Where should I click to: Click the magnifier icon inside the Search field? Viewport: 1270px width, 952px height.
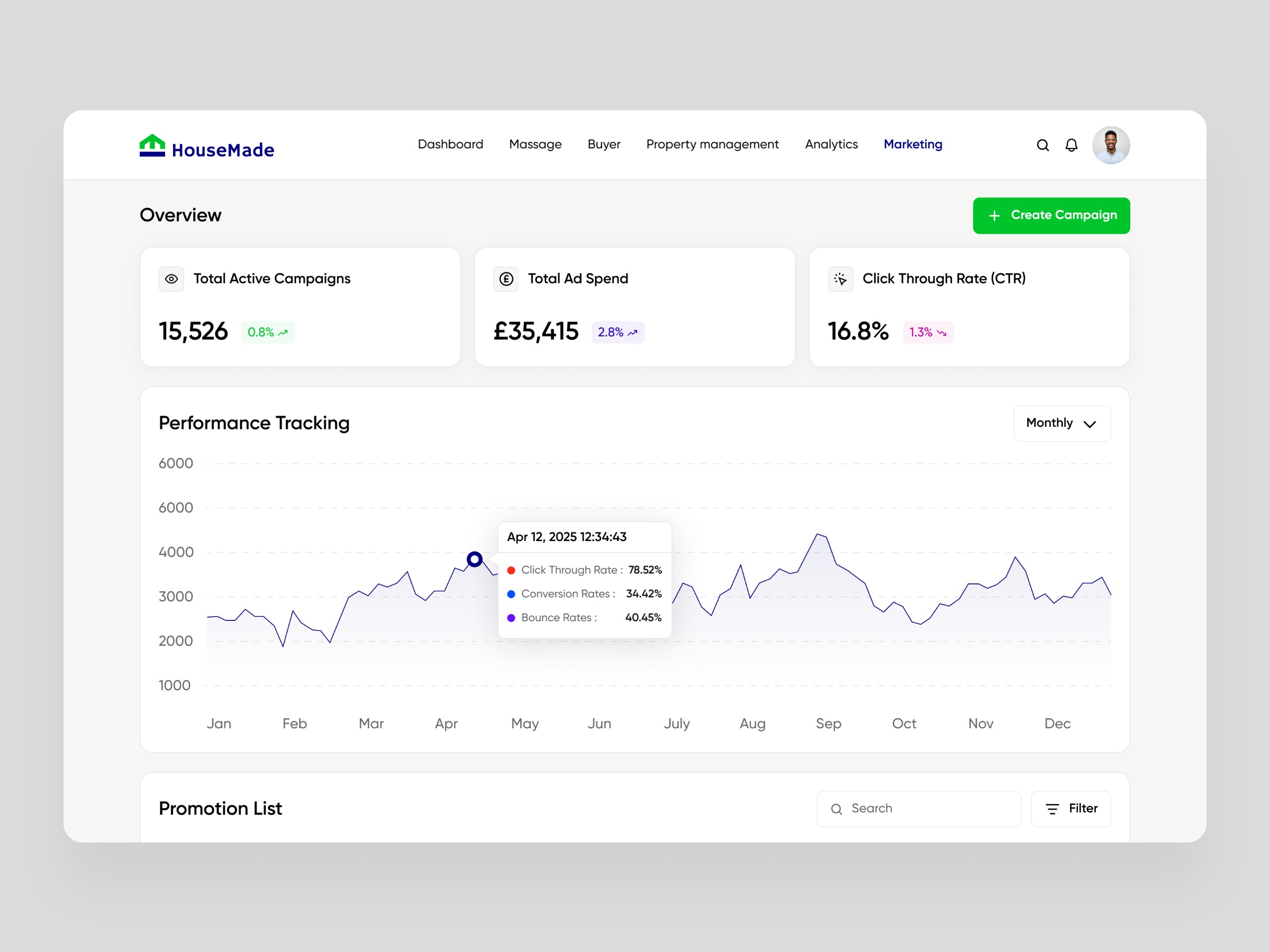837,809
